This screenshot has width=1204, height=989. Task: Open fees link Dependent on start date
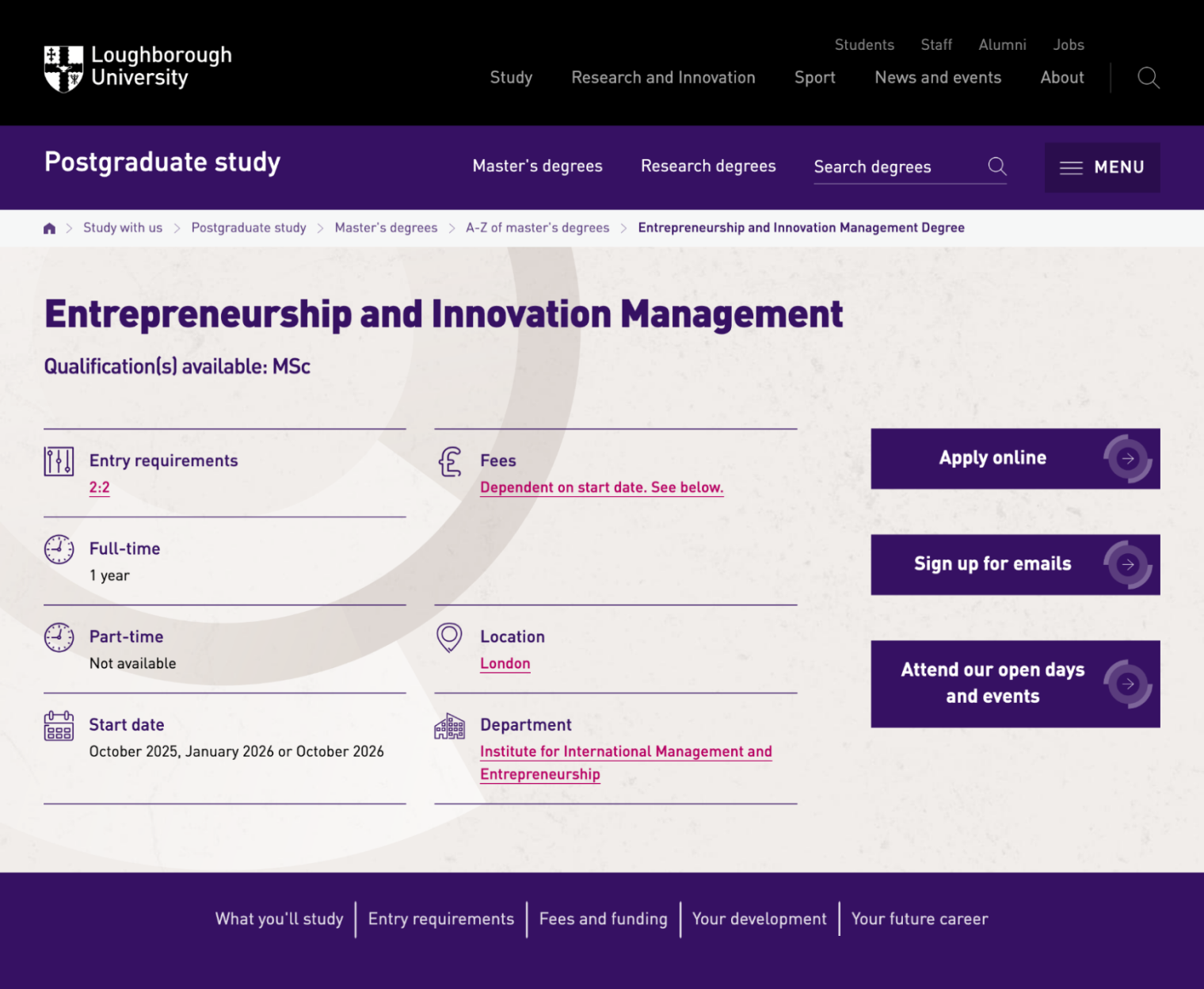pos(602,488)
